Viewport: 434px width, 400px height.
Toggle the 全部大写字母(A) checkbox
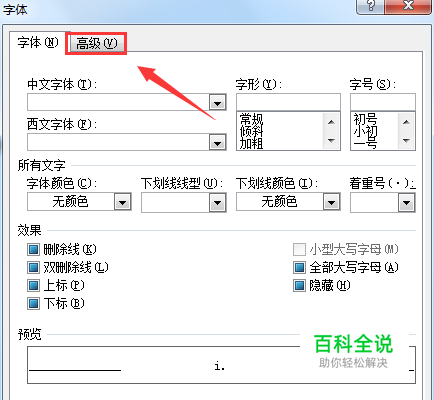pos(299,267)
